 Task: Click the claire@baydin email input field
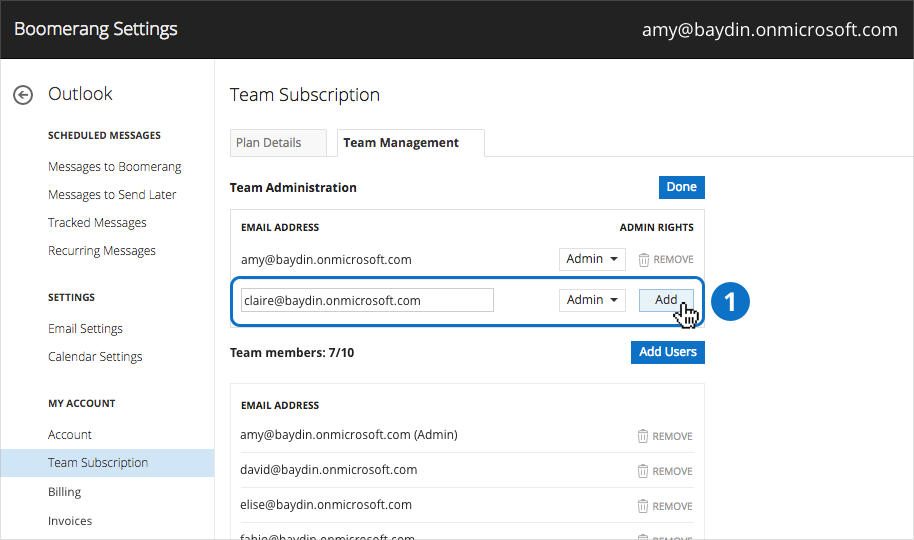click(x=367, y=300)
